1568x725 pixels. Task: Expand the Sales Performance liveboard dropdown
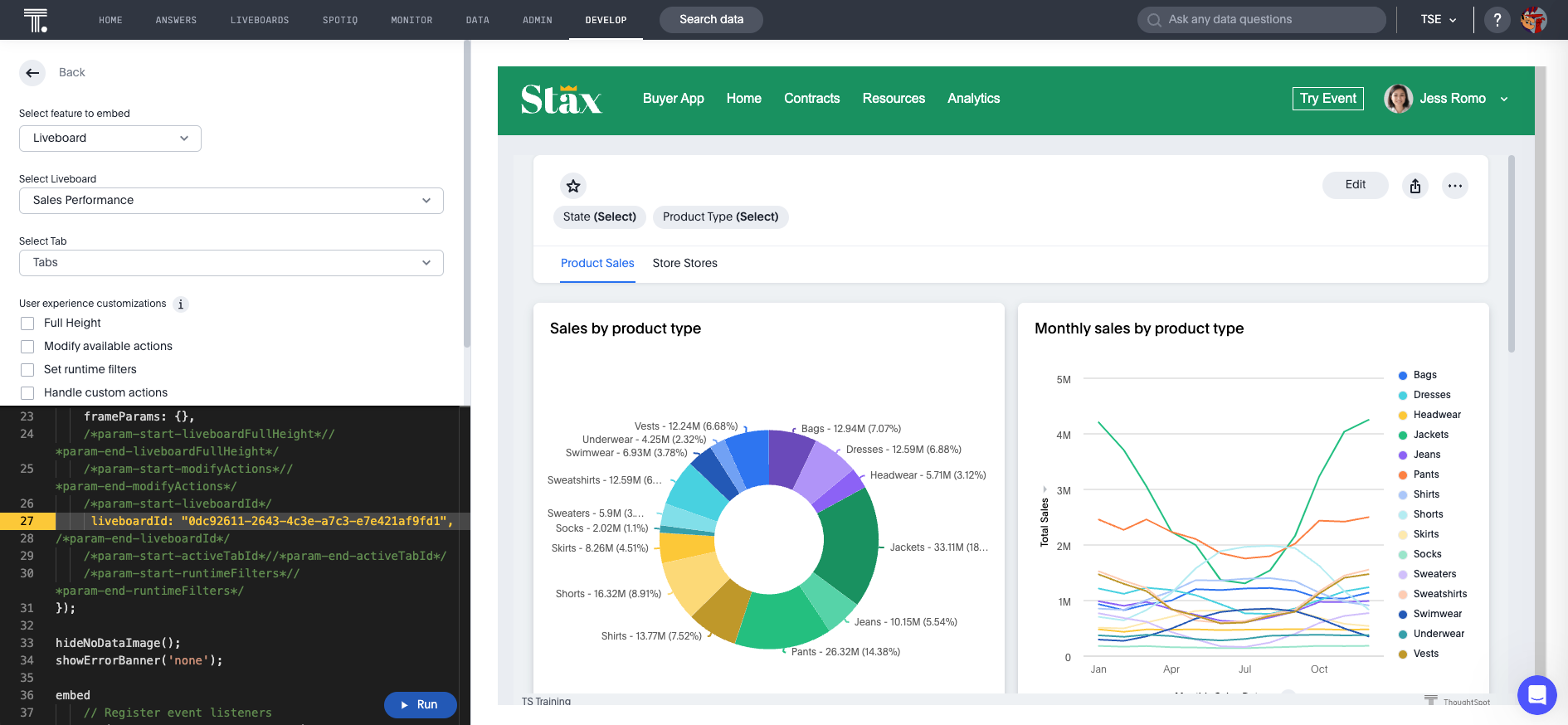coord(231,201)
